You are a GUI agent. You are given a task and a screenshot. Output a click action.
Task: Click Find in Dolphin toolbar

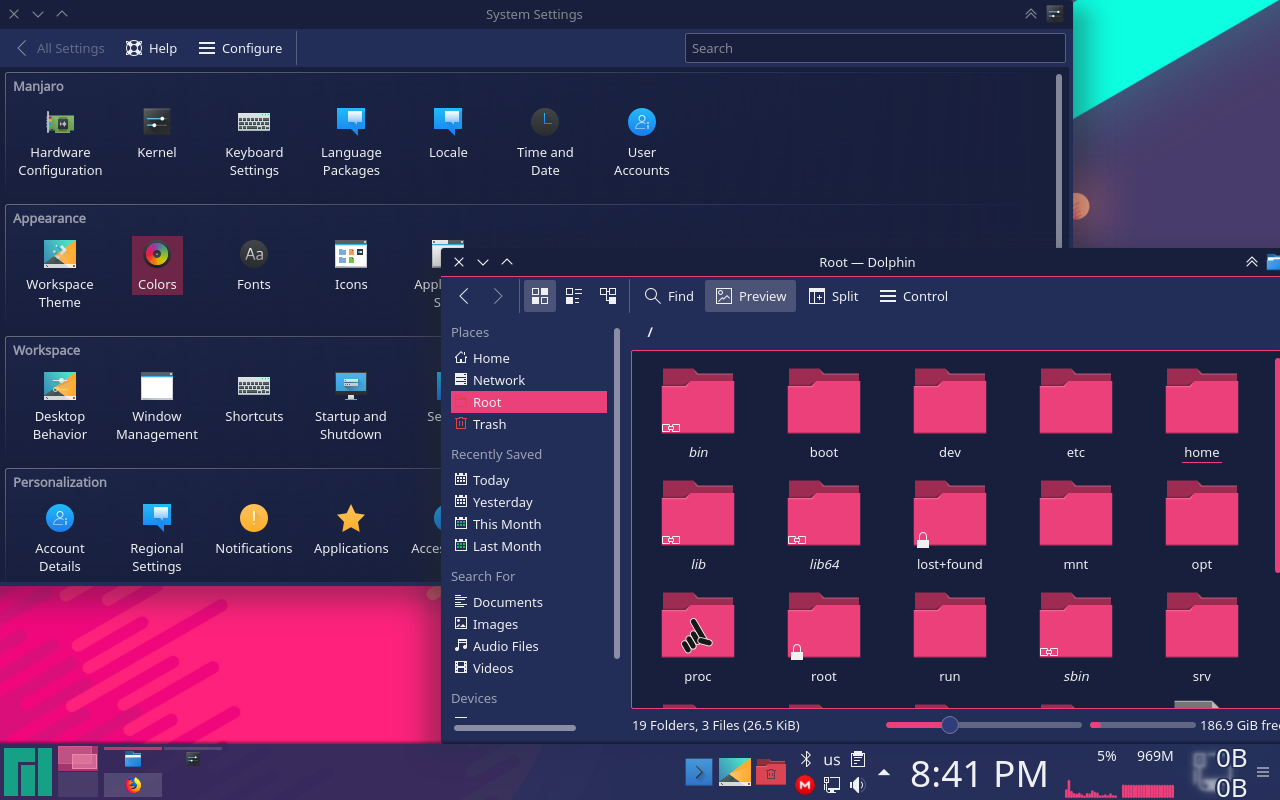tap(669, 296)
